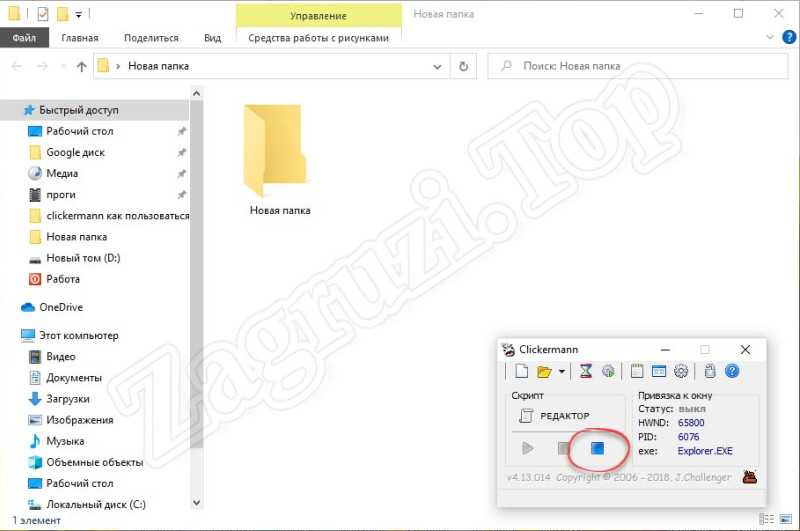Click the mouse icon in Clickermann toolbar
The width and height of the screenshot is (800, 531).
pyautogui.click(x=710, y=371)
